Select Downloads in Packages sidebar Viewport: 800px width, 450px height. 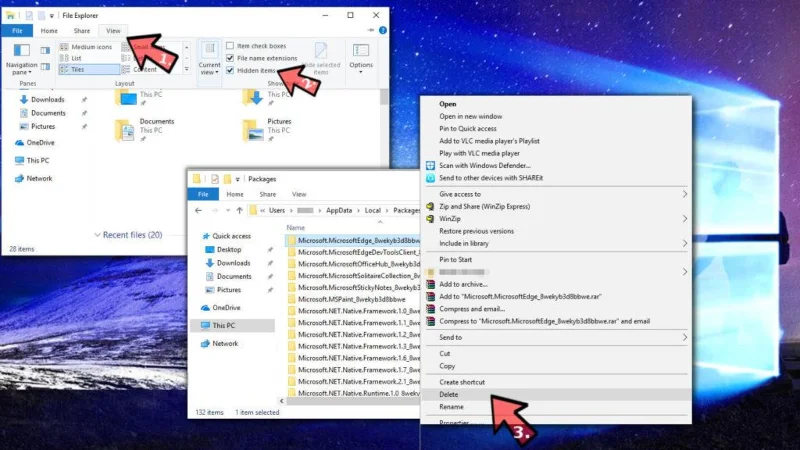click(228, 263)
